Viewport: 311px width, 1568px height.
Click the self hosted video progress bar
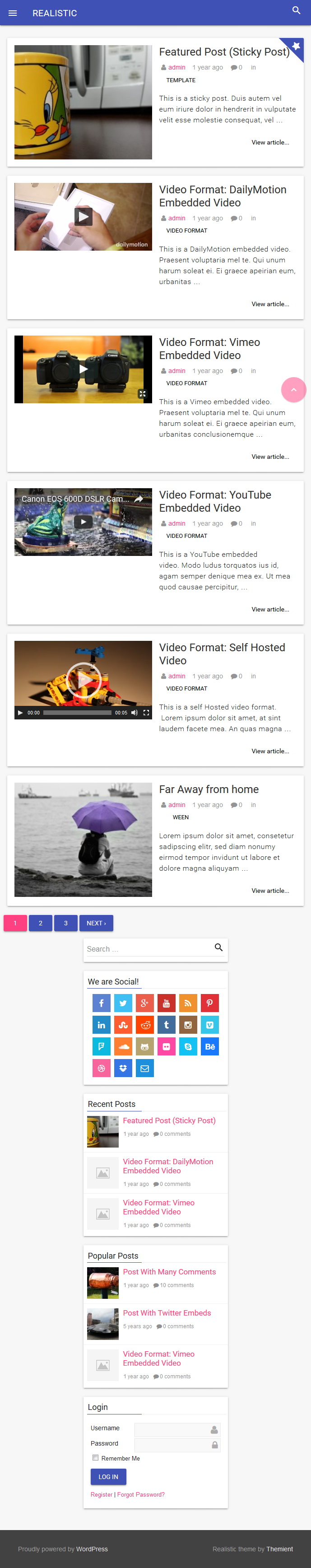pos(77,713)
